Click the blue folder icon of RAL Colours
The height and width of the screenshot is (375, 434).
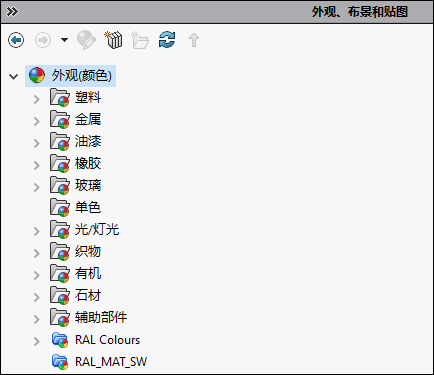click(60, 340)
